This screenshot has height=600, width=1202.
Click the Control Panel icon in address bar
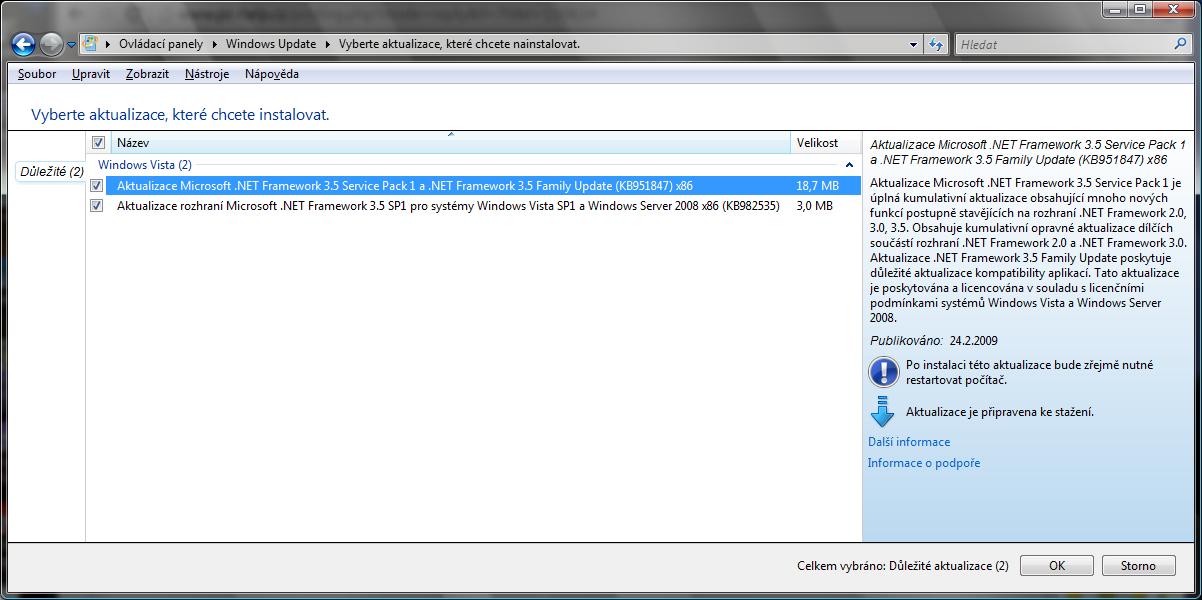coord(90,44)
